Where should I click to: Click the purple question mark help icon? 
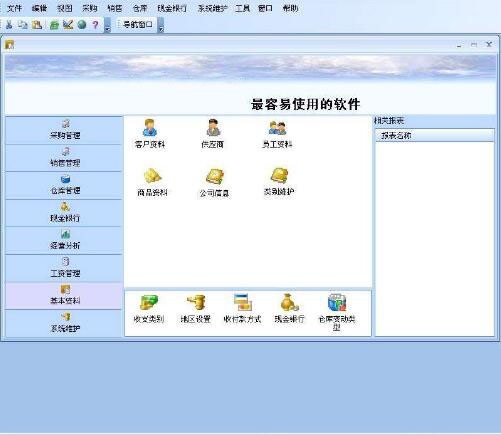point(95,25)
